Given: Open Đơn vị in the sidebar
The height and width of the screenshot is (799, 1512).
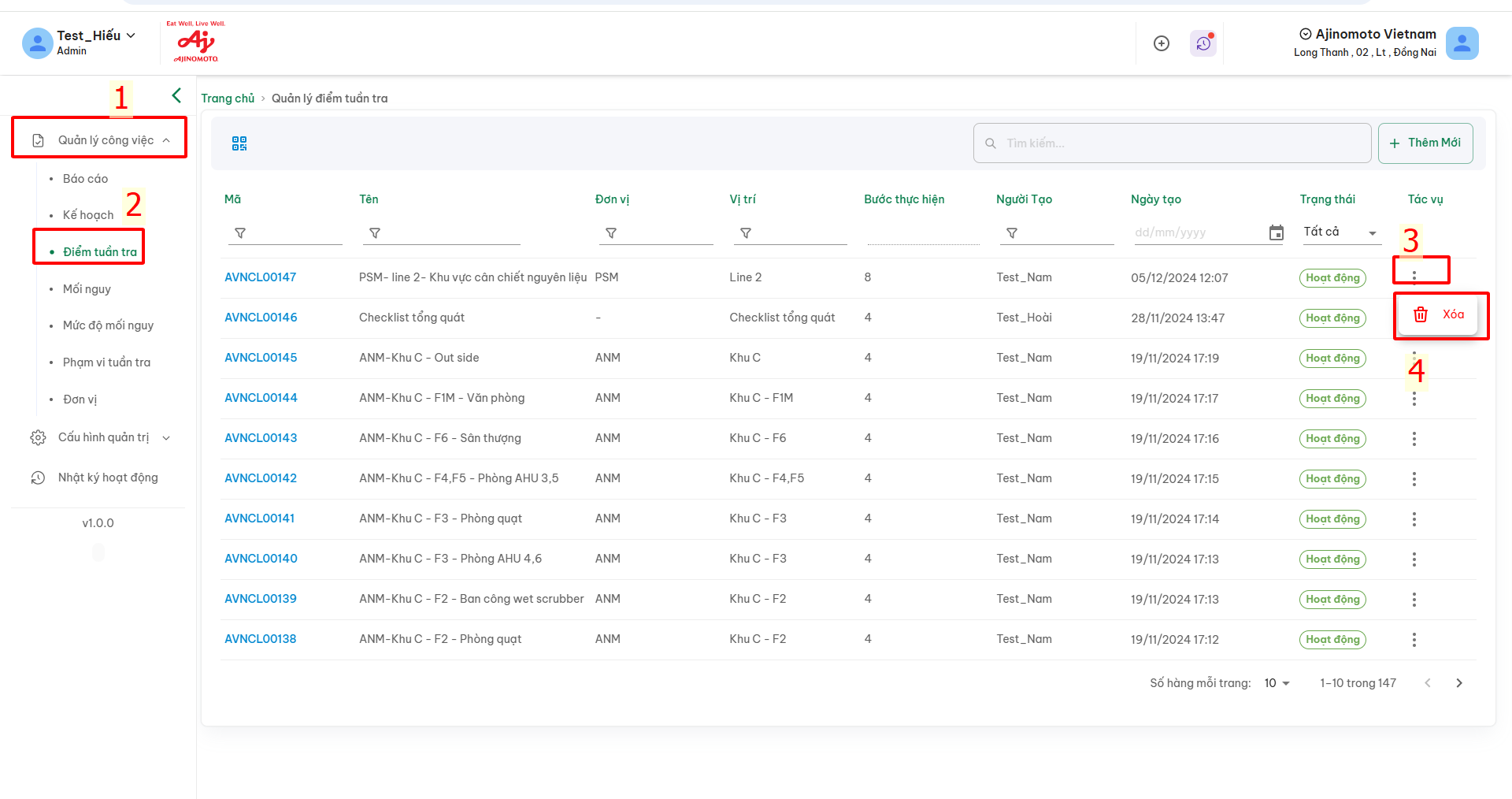Looking at the screenshot, I should coord(80,399).
